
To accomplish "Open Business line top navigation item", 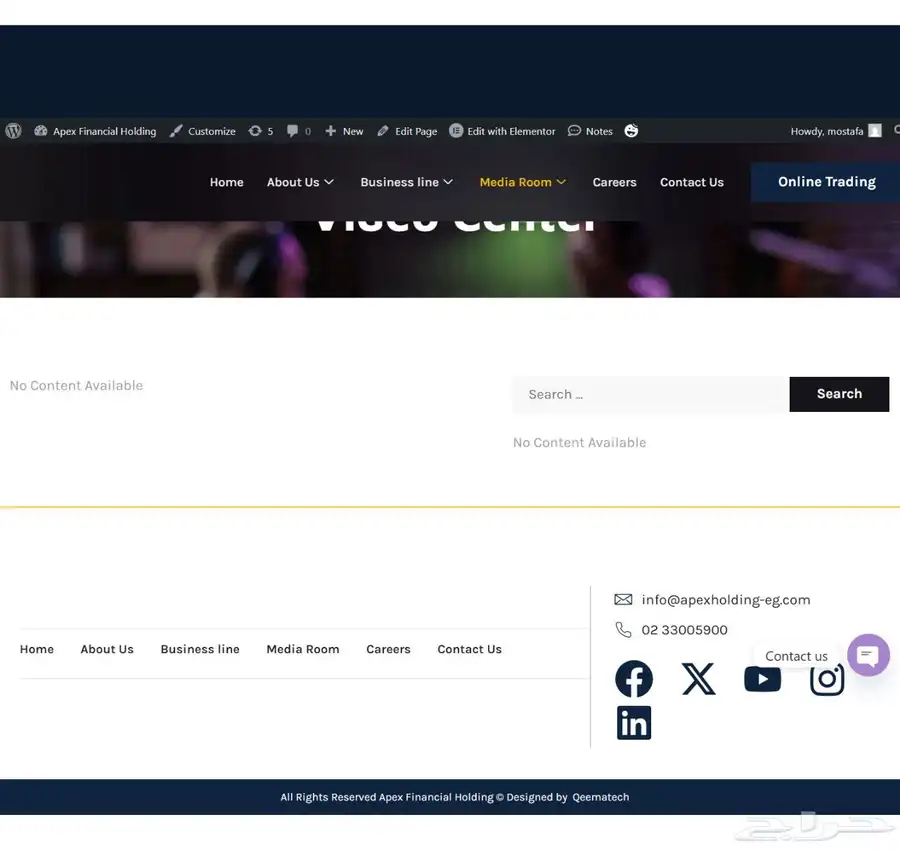I will pos(399,182).
